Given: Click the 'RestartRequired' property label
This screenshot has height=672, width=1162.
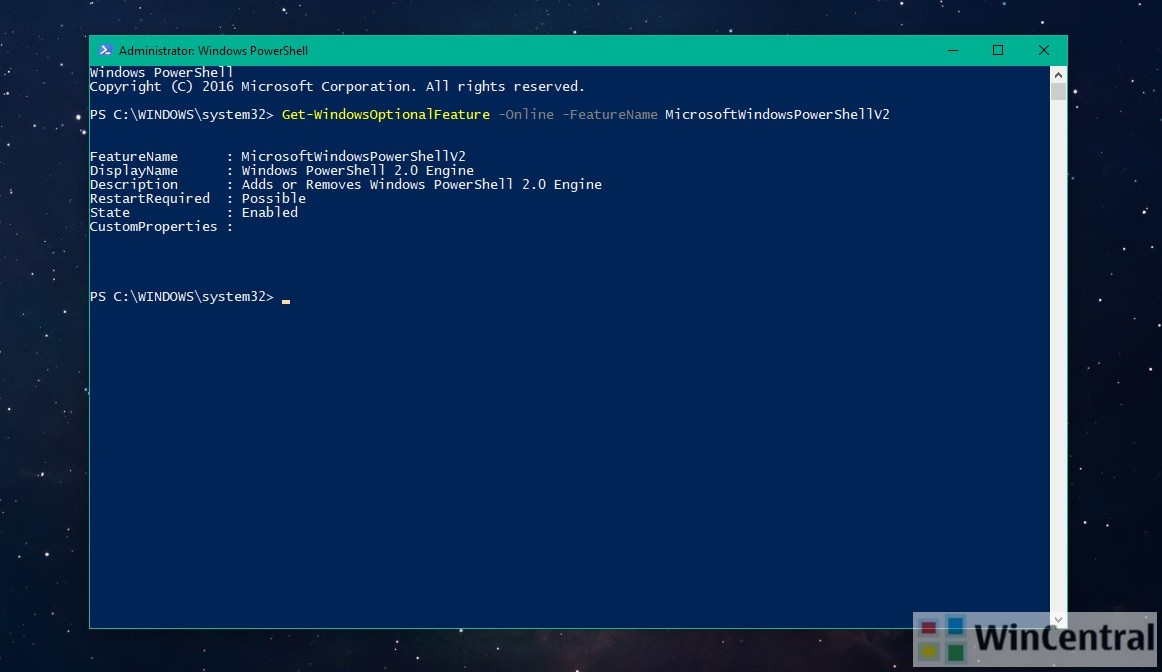Looking at the screenshot, I should point(150,199).
